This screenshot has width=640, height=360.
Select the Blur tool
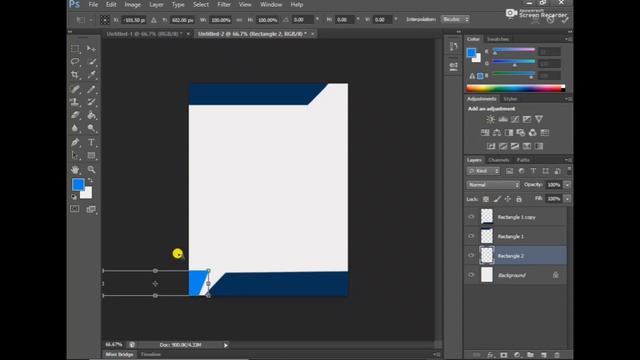75,128
